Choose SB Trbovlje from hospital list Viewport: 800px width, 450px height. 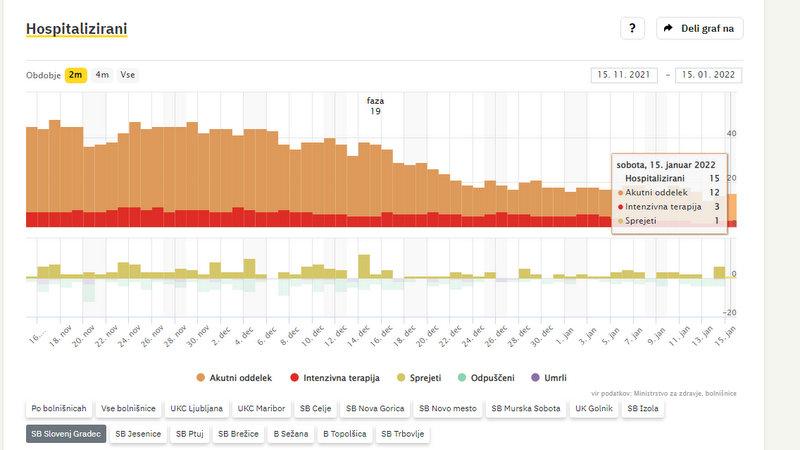pos(400,434)
